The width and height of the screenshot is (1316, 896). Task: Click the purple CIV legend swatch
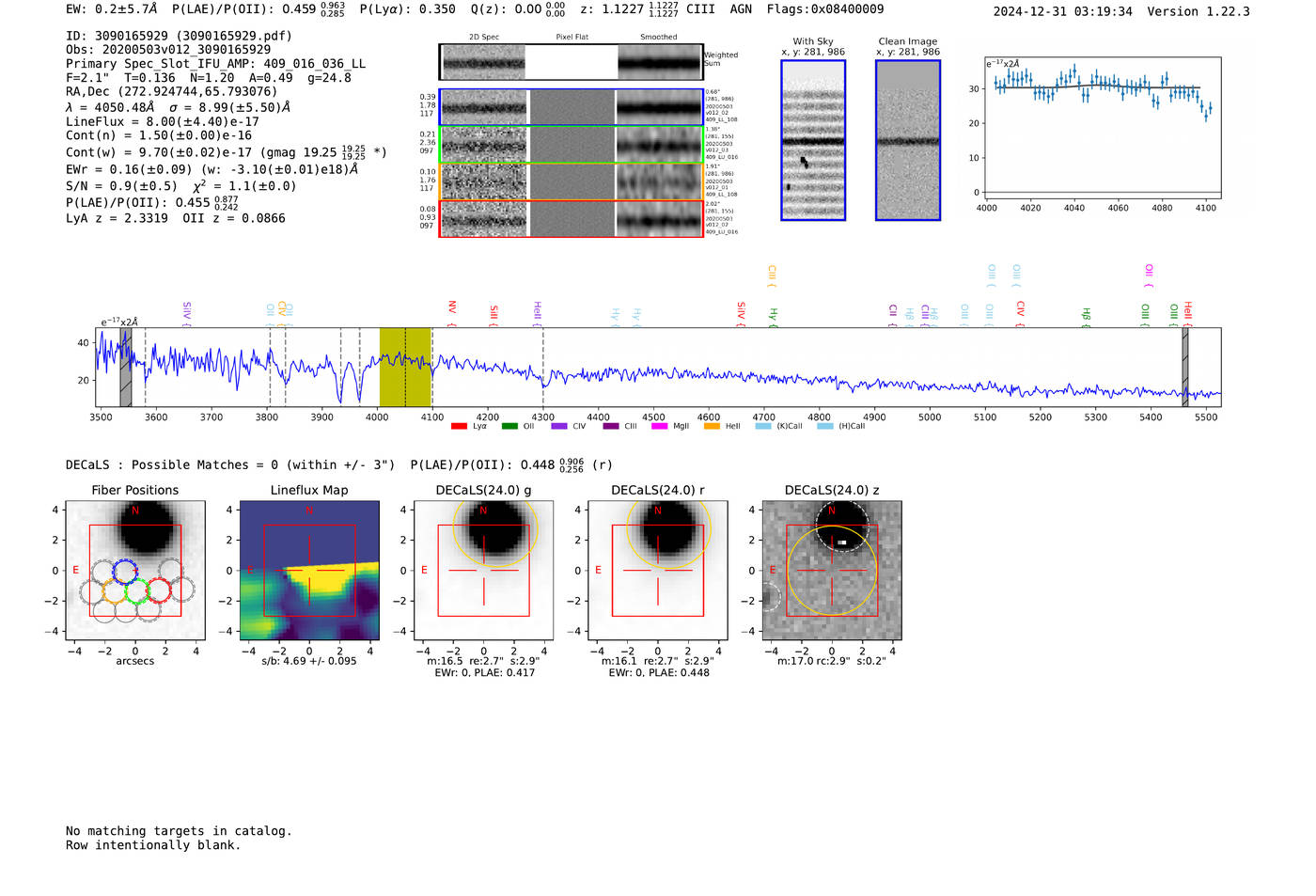(x=559, y=427)
